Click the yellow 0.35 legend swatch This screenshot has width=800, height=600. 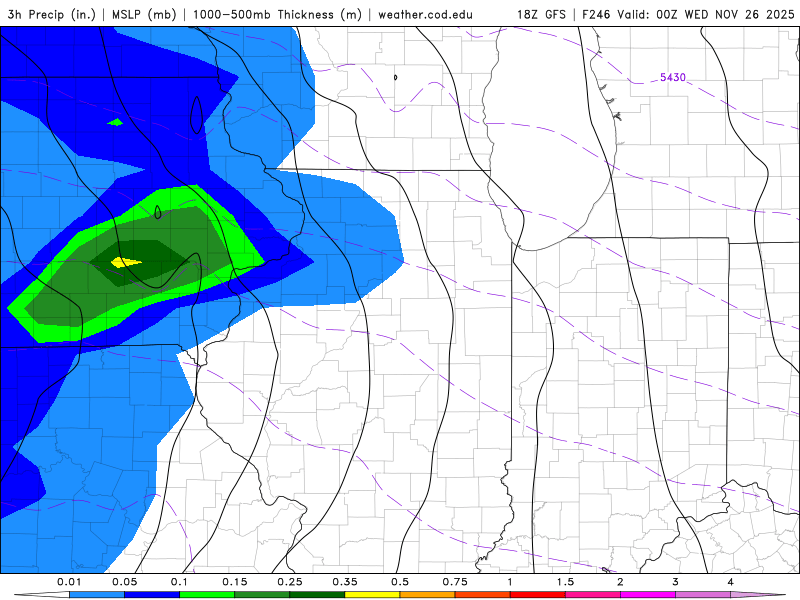(372, 595)
